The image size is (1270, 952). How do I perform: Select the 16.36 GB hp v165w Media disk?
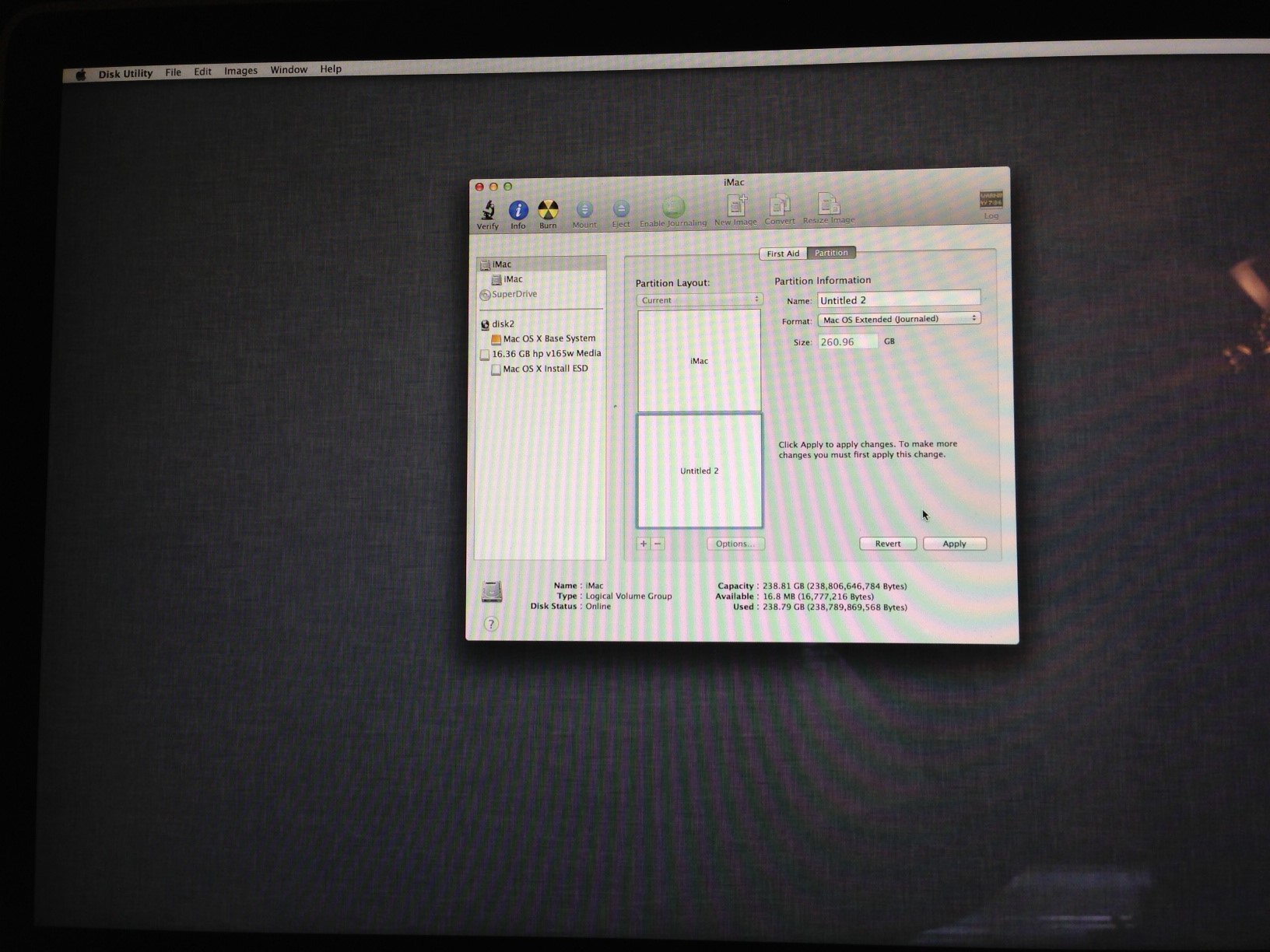click(541, 353)
